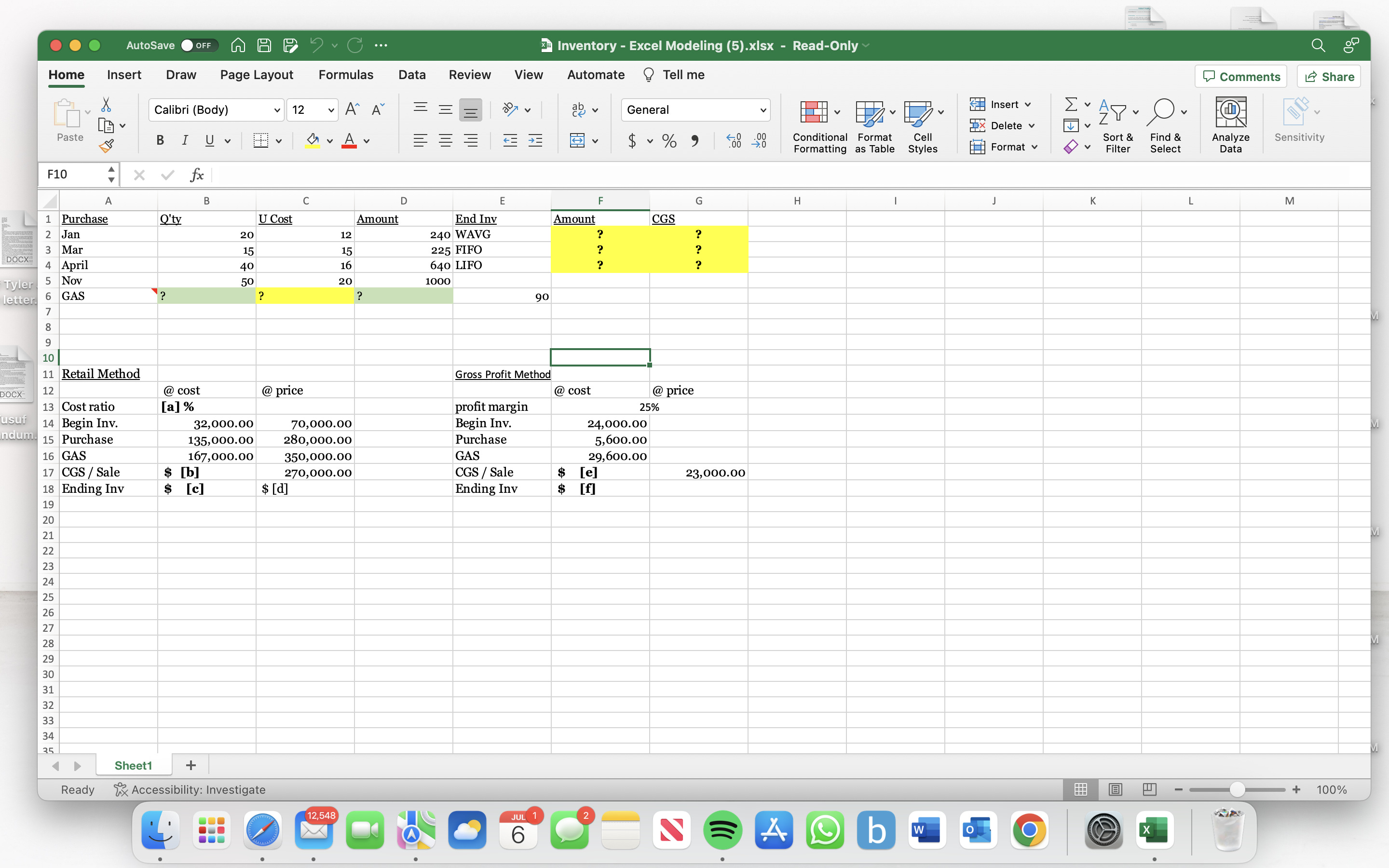
Task: Open the Comments panel
Action: [x=1240, y=76]
